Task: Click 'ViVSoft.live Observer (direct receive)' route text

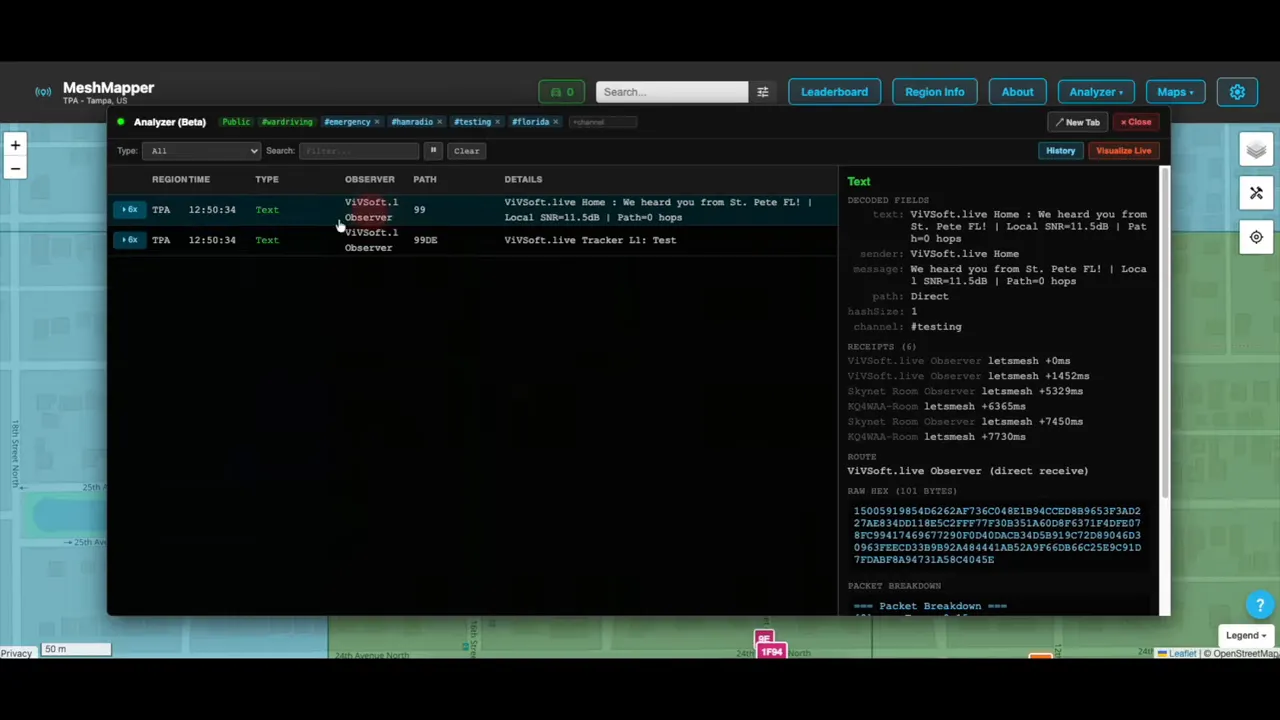Action: pyautogui.click(x=968, y=471)
